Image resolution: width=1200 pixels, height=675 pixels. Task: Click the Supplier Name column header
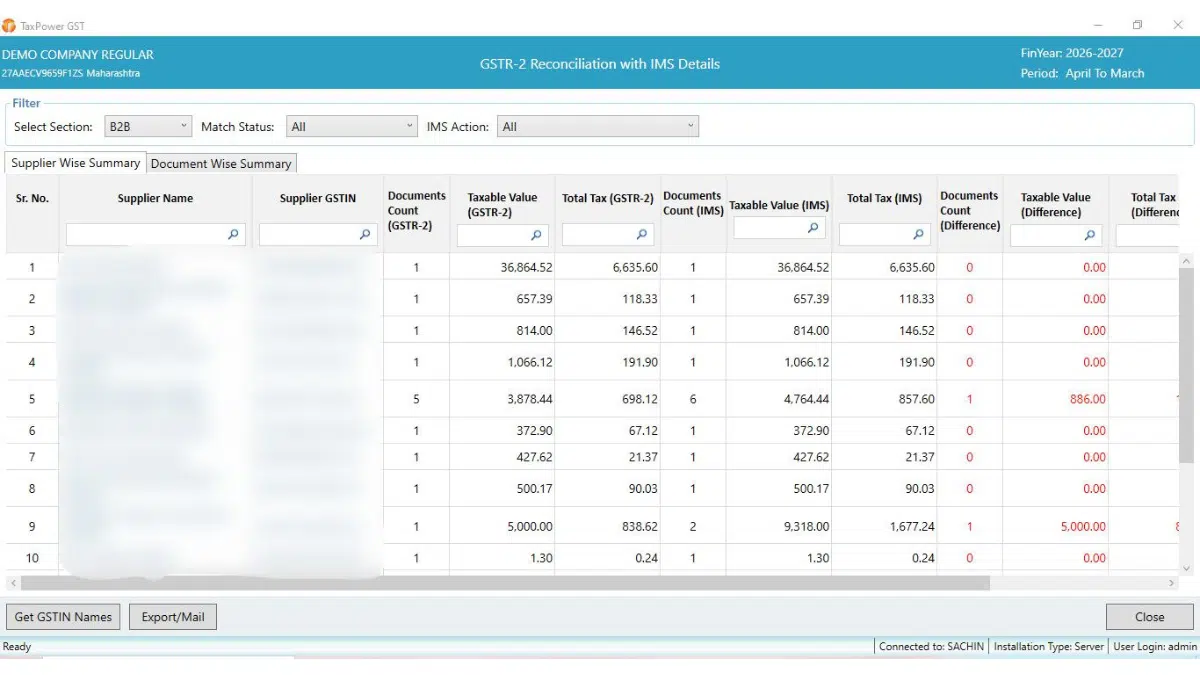155,198
